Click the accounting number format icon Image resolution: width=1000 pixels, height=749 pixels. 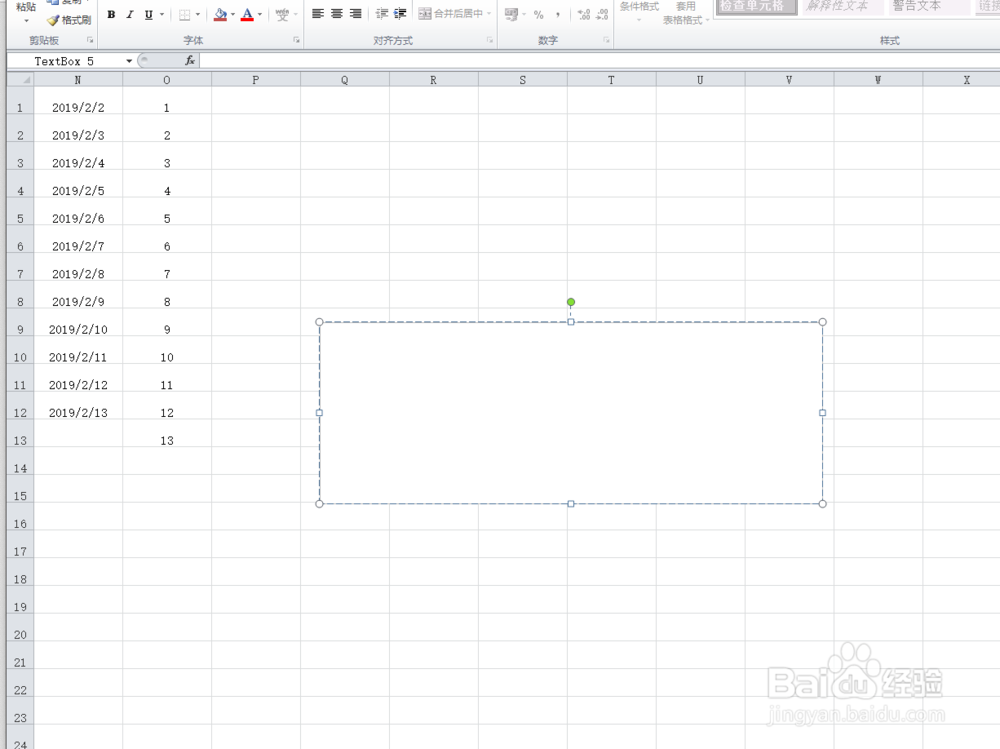click(x=511, y=14)
